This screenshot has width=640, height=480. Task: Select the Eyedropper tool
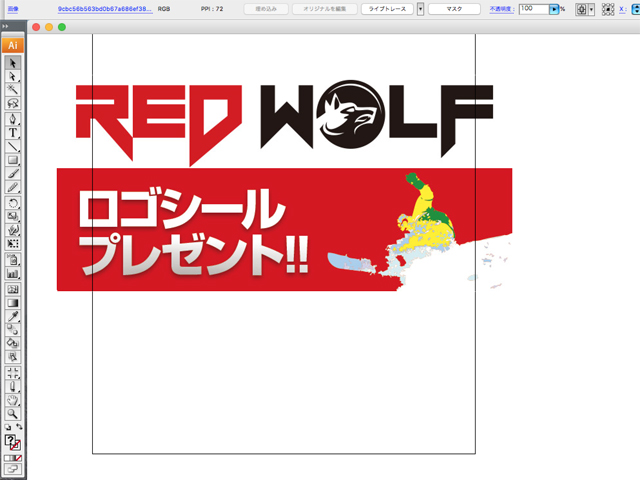point(13,316)
